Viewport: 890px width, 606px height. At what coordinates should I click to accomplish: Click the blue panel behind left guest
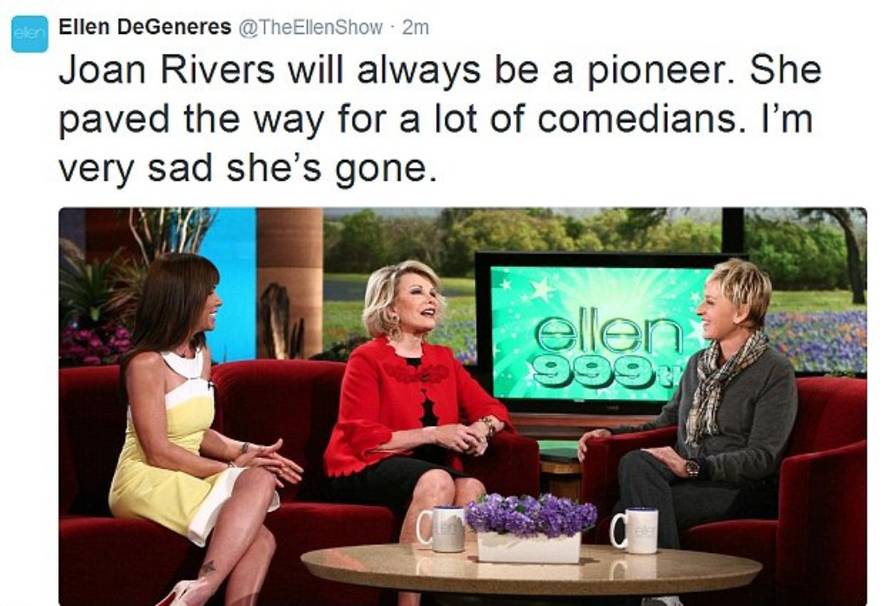click(x=230, y=284)
